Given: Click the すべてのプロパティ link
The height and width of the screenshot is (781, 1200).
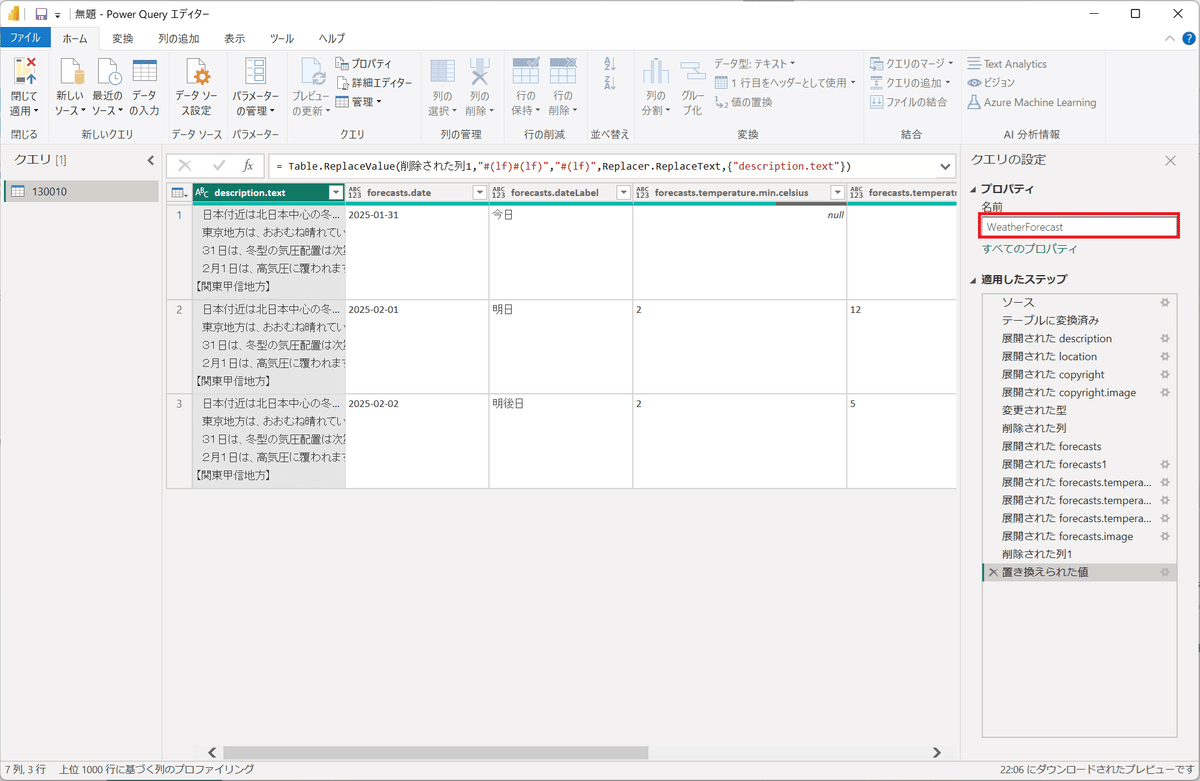Looking at the screenshot, I should 1029,248.
